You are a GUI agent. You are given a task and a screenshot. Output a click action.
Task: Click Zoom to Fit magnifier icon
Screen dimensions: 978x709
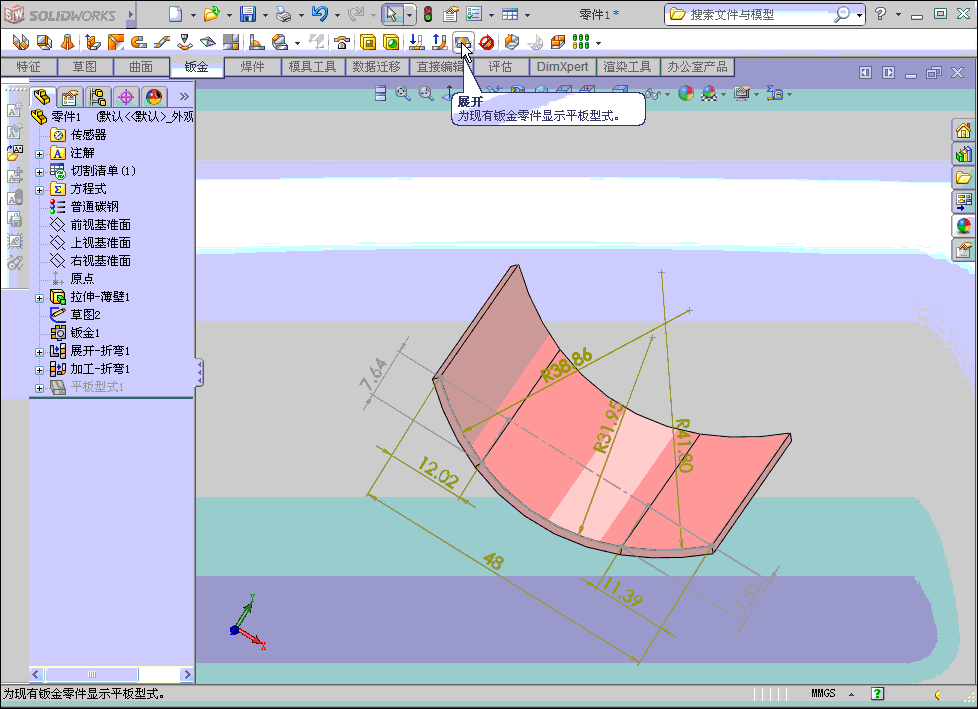[x=403, y=94]
